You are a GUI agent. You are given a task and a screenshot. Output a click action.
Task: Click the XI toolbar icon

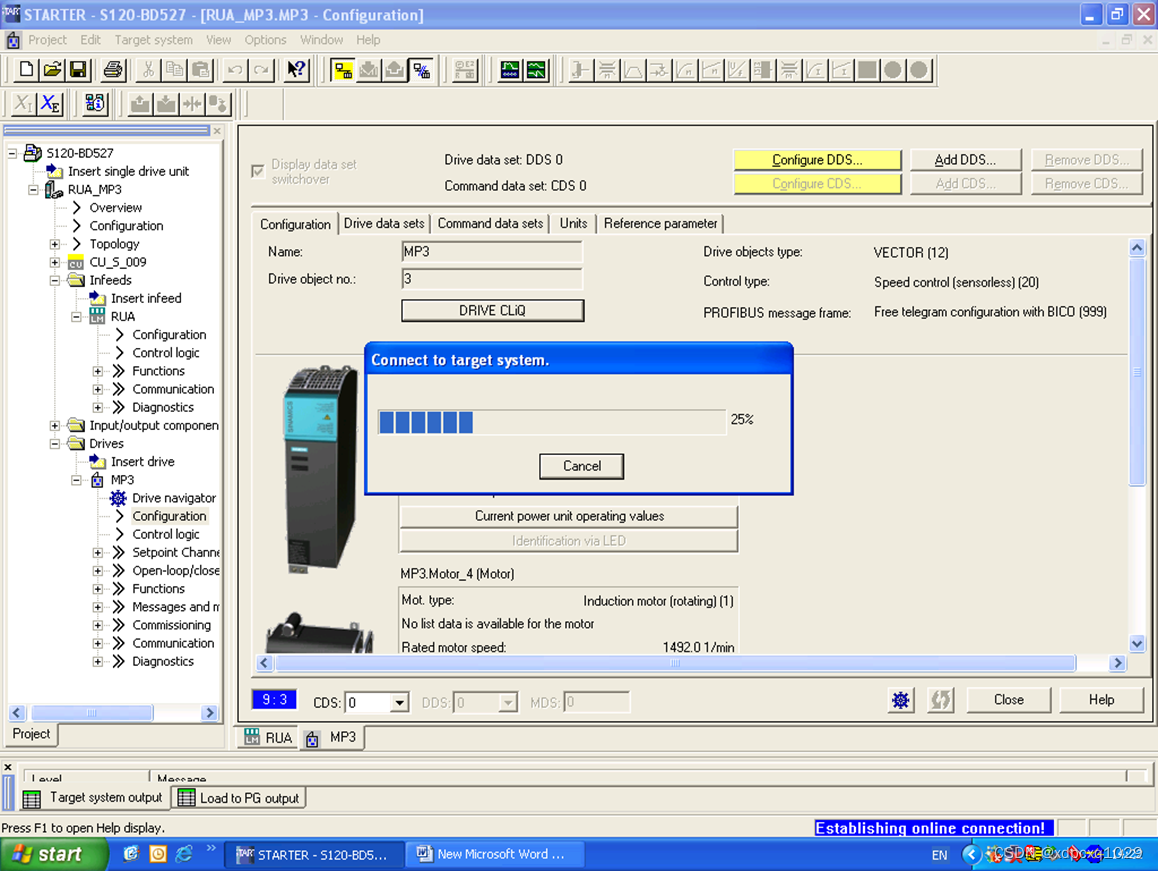coord(23,103)
